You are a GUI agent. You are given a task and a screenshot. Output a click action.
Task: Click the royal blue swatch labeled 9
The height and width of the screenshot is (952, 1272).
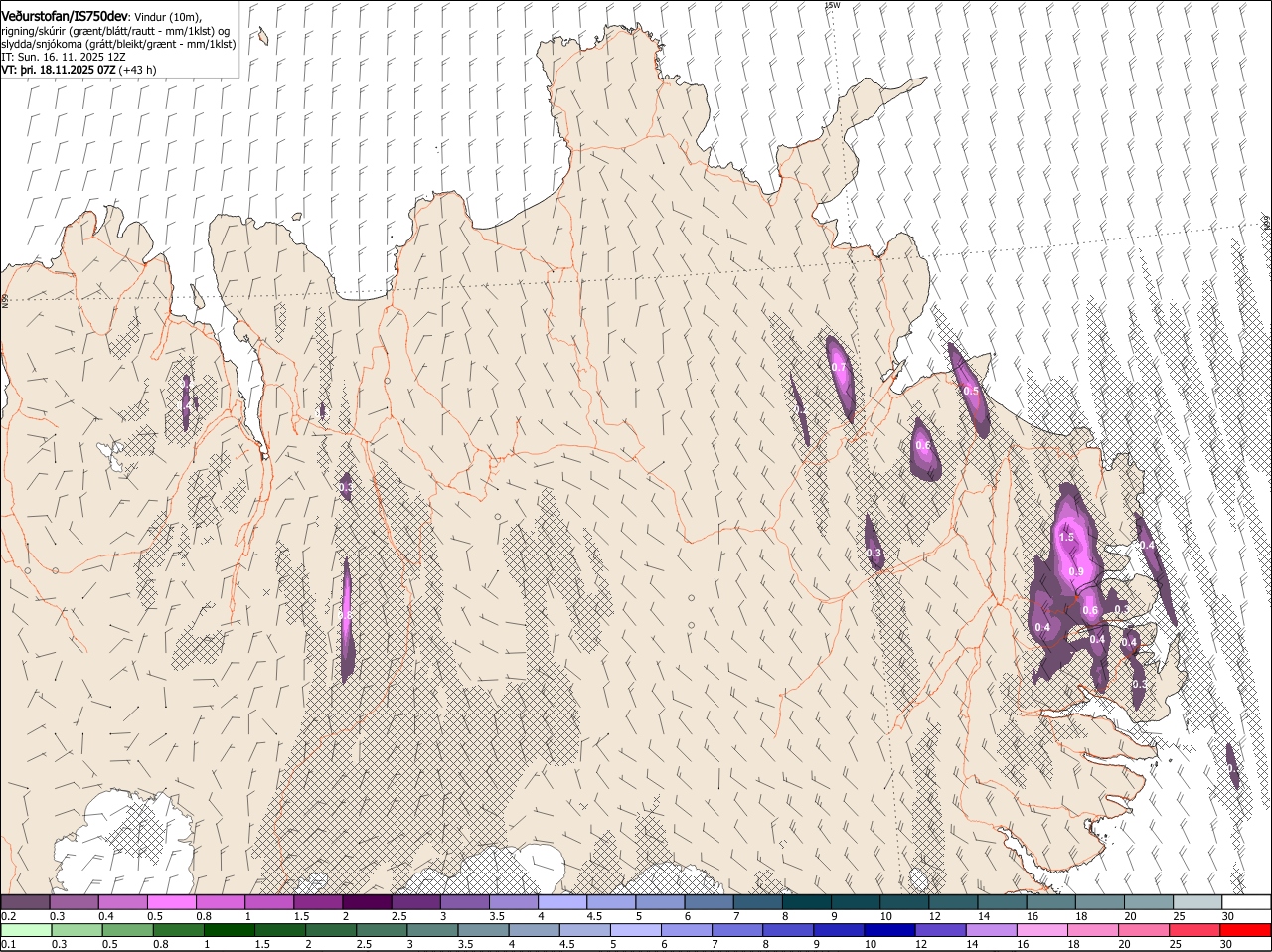coord(839,930)
